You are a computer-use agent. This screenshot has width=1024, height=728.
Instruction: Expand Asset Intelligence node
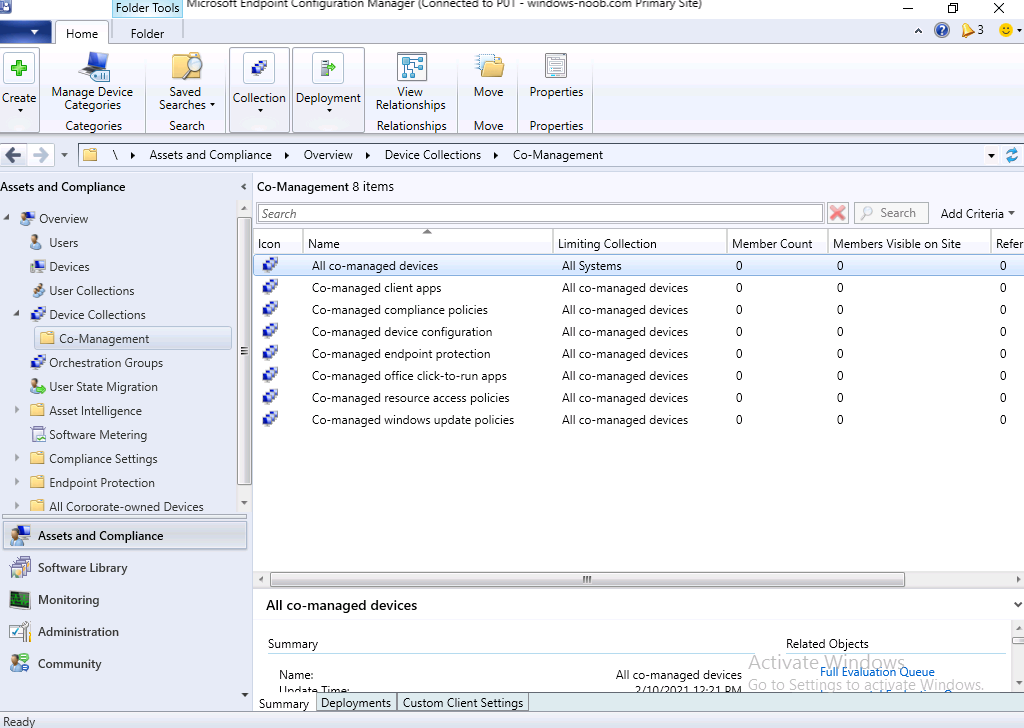(x=17, y=410)
